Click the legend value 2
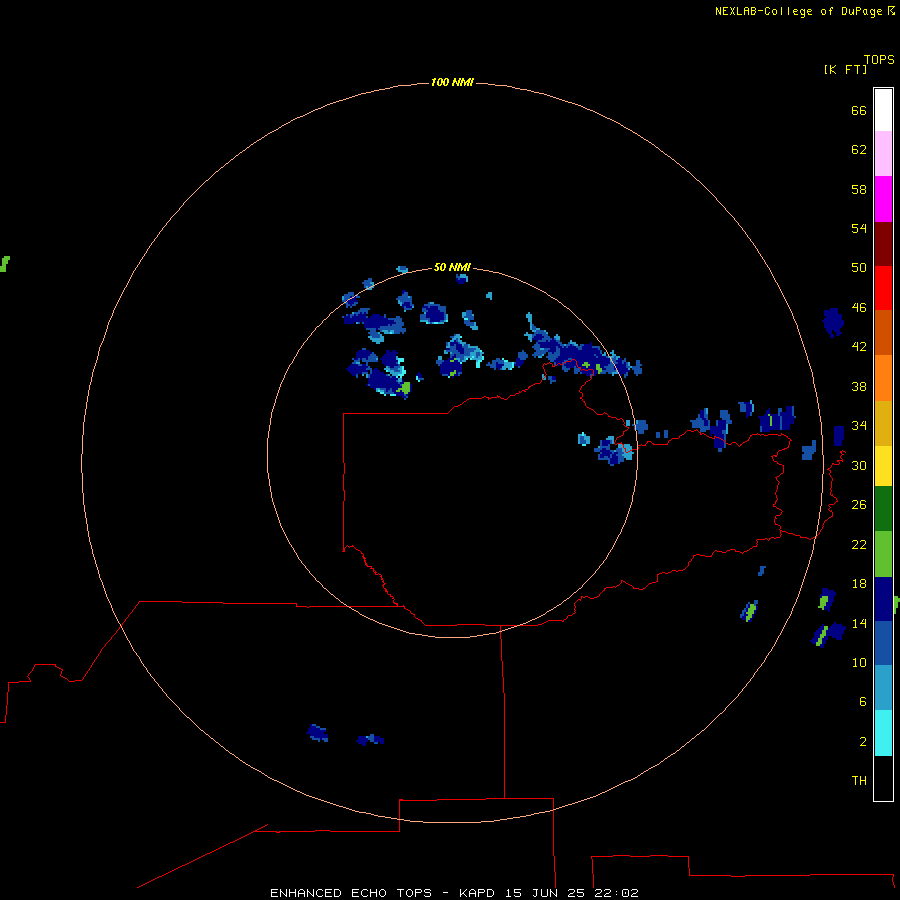Screen dimensions: 900x900 point(863,741)
